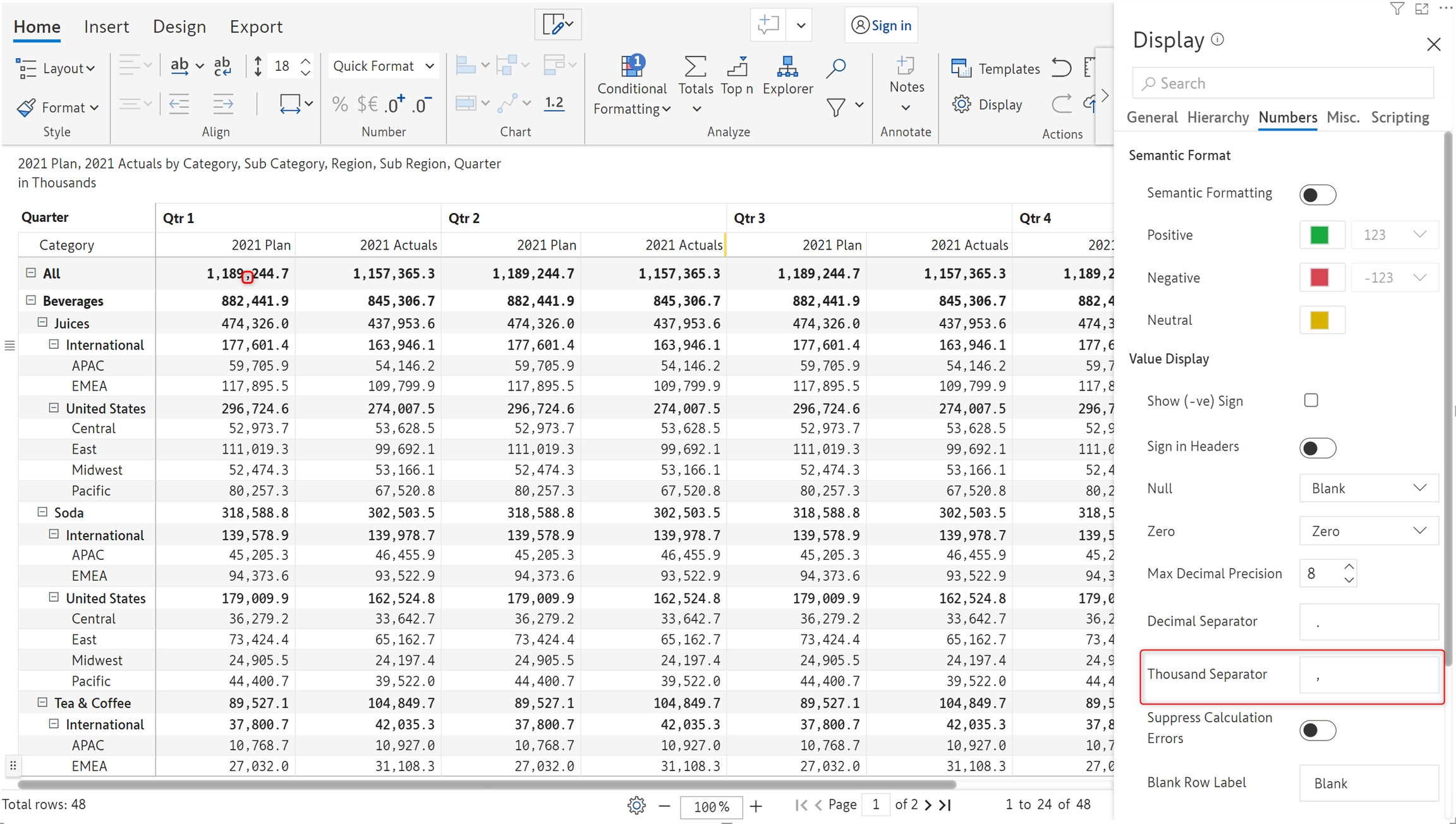Viewport: 1456px width, 824px height.
Task: Click the increase decimal places icon
Action: pyautogui.click(x=396, y=104)
